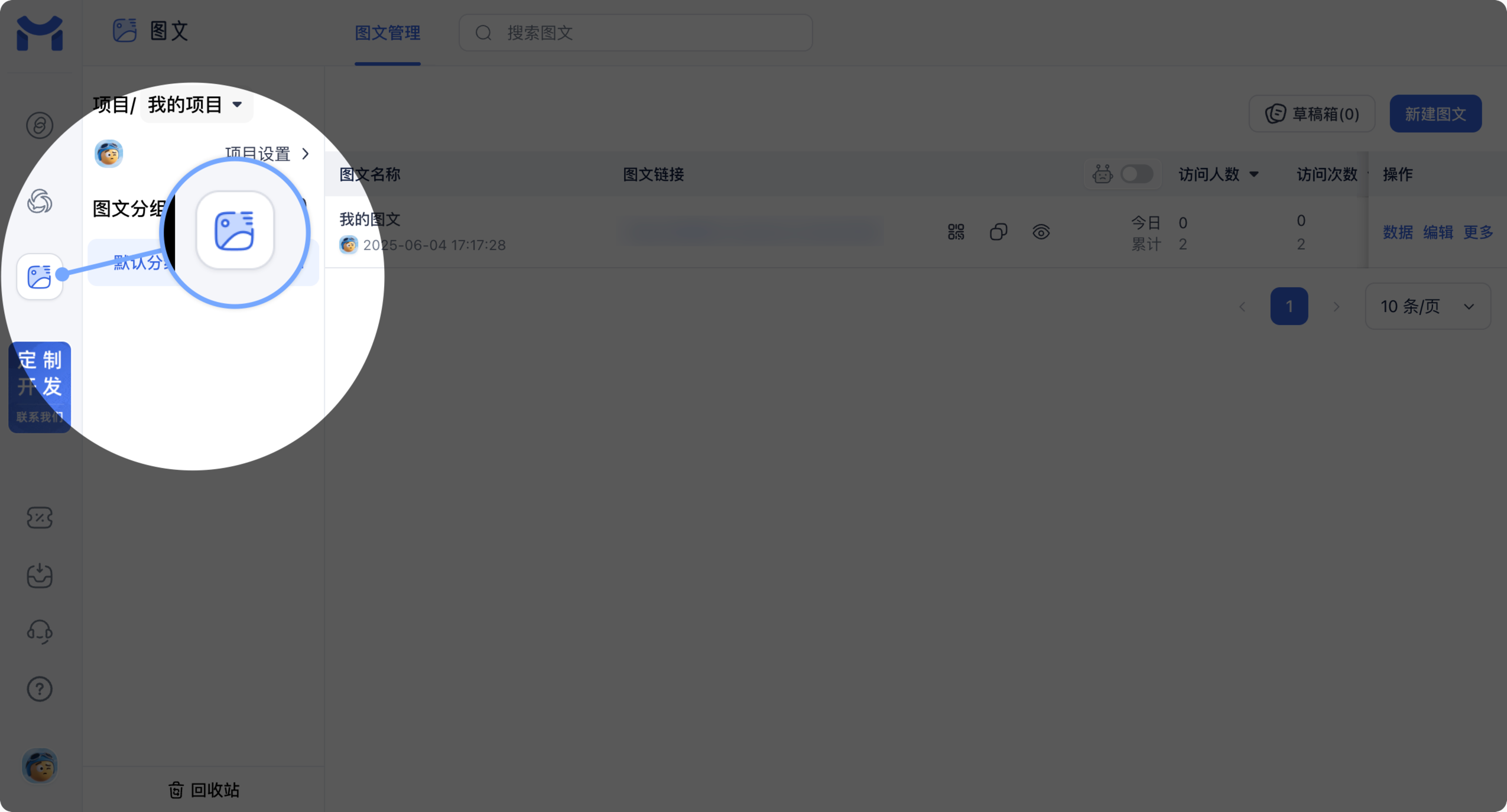Select the image-text sidebar icon

tap(40, 277)
